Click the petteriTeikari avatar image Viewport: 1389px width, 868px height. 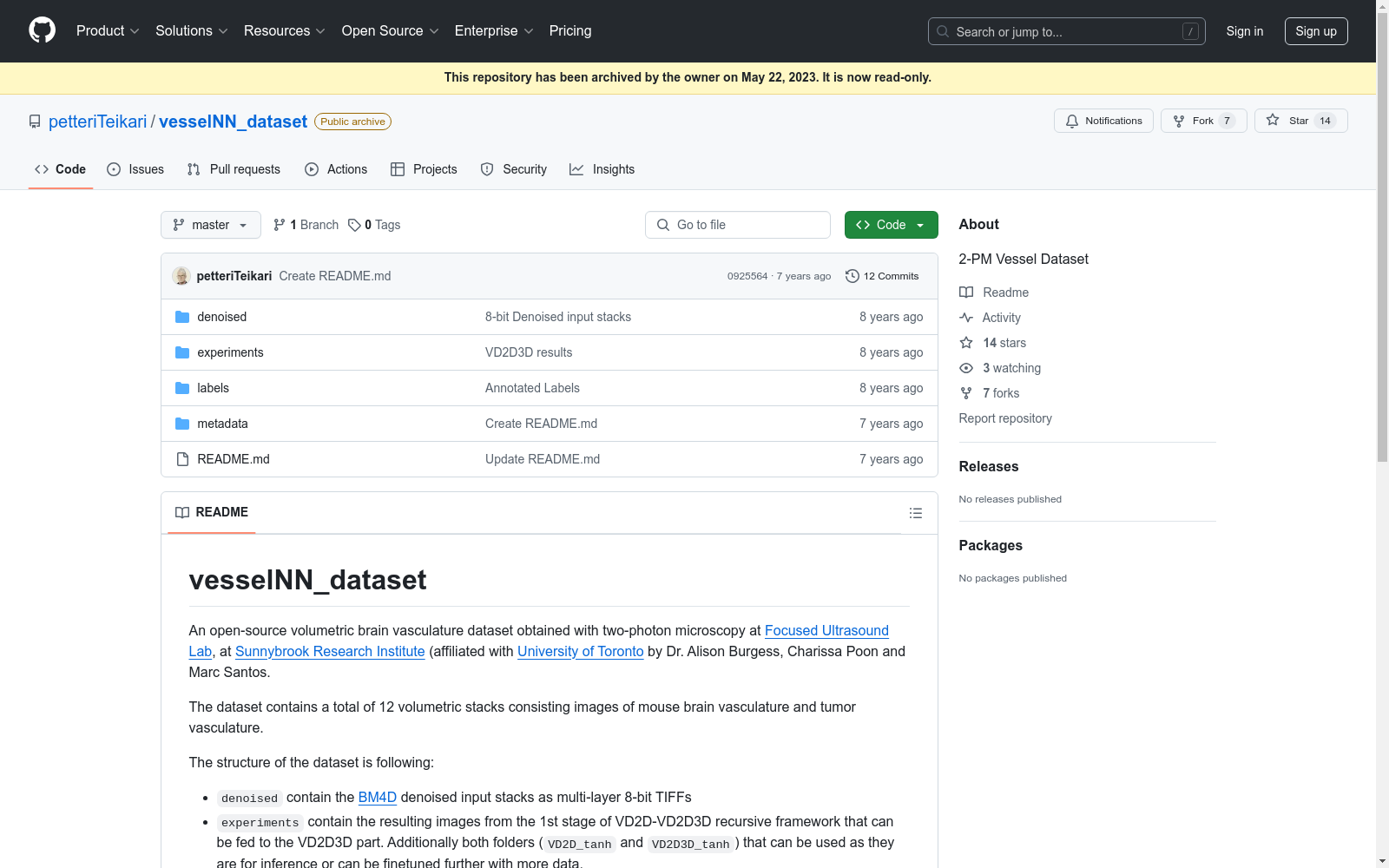pyautogui.click(x=181, y=276)
